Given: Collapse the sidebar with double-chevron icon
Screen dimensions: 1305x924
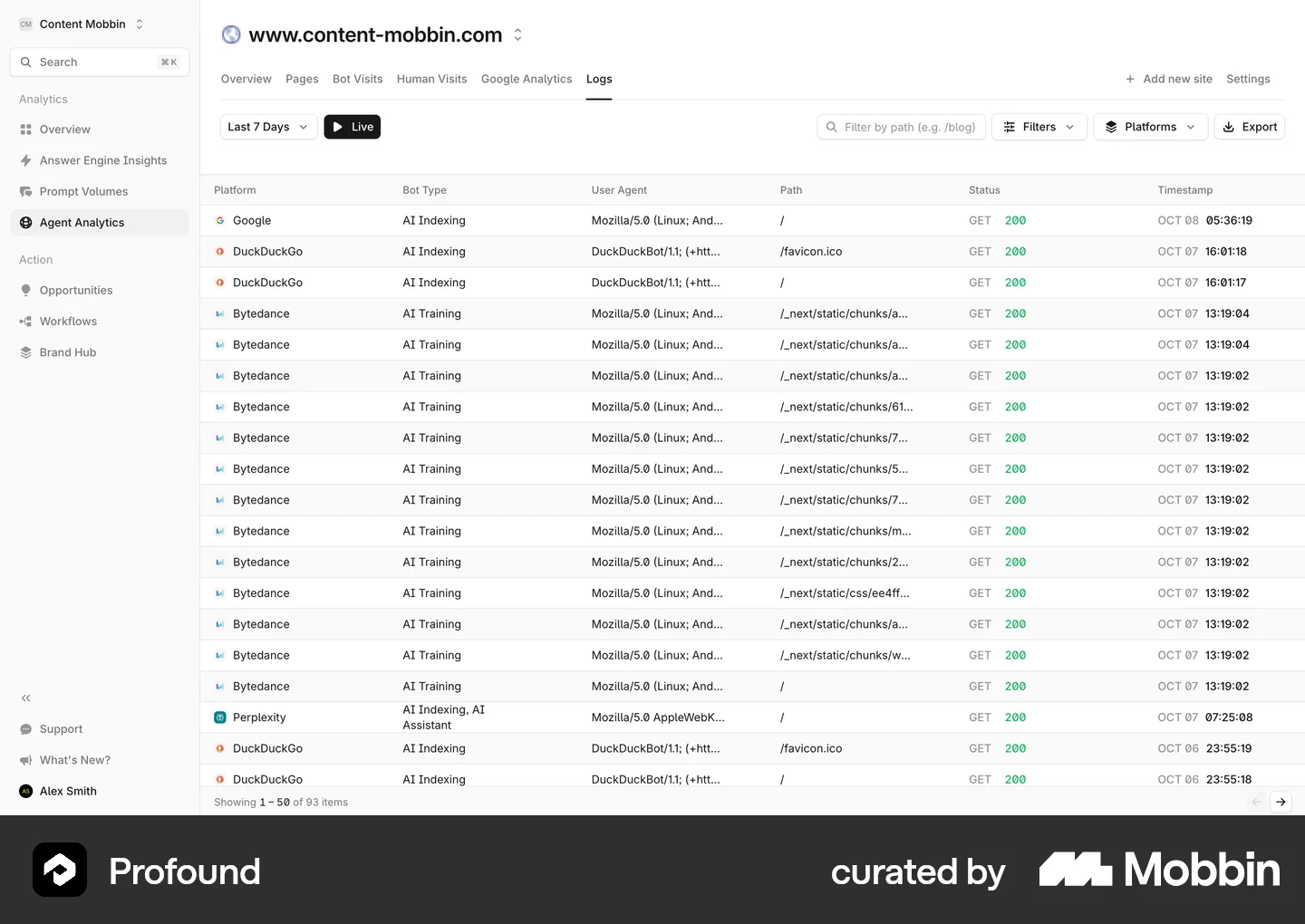Looking at the screenshot, I should 26,698.
